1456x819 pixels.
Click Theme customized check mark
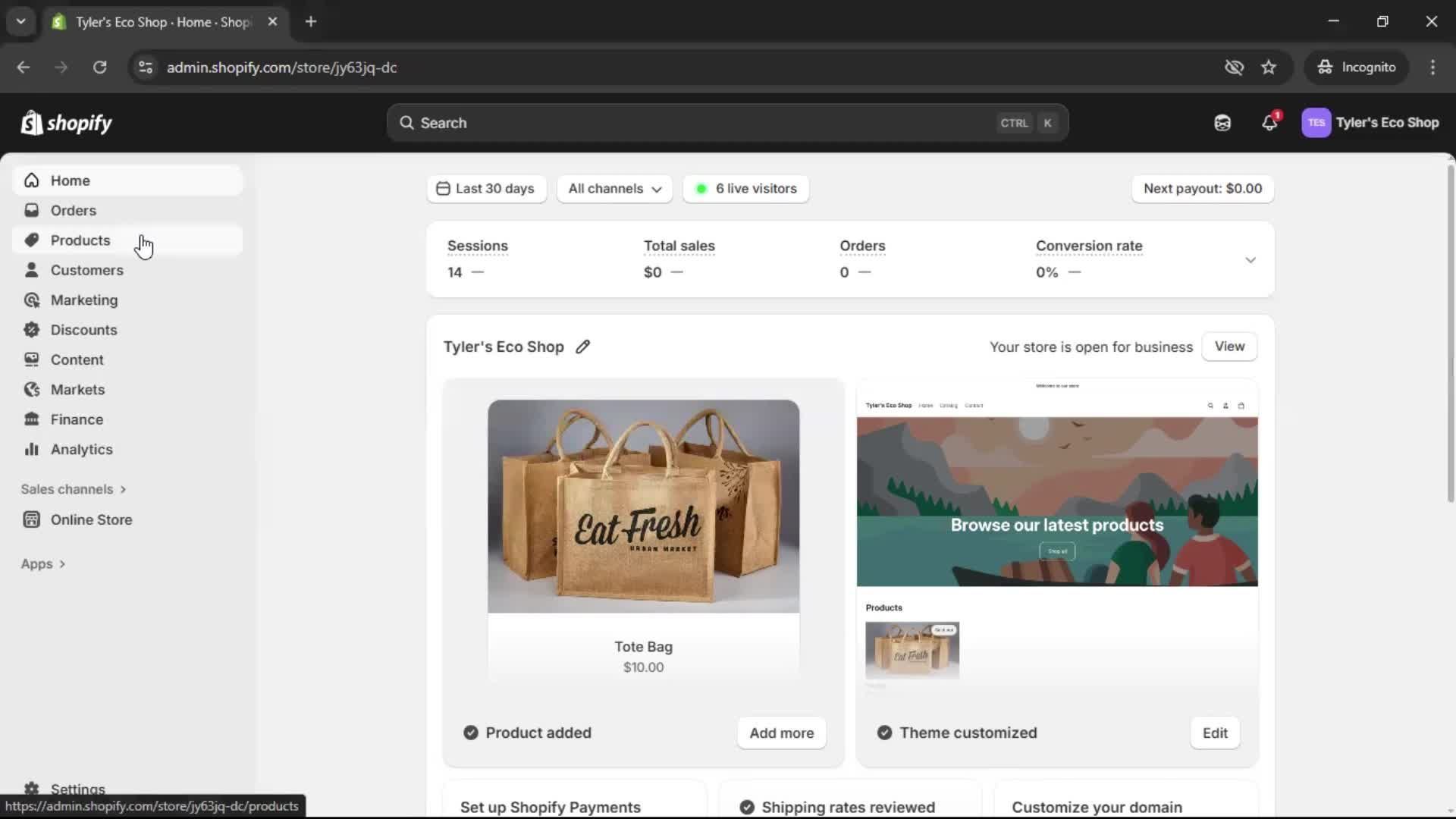884,733
